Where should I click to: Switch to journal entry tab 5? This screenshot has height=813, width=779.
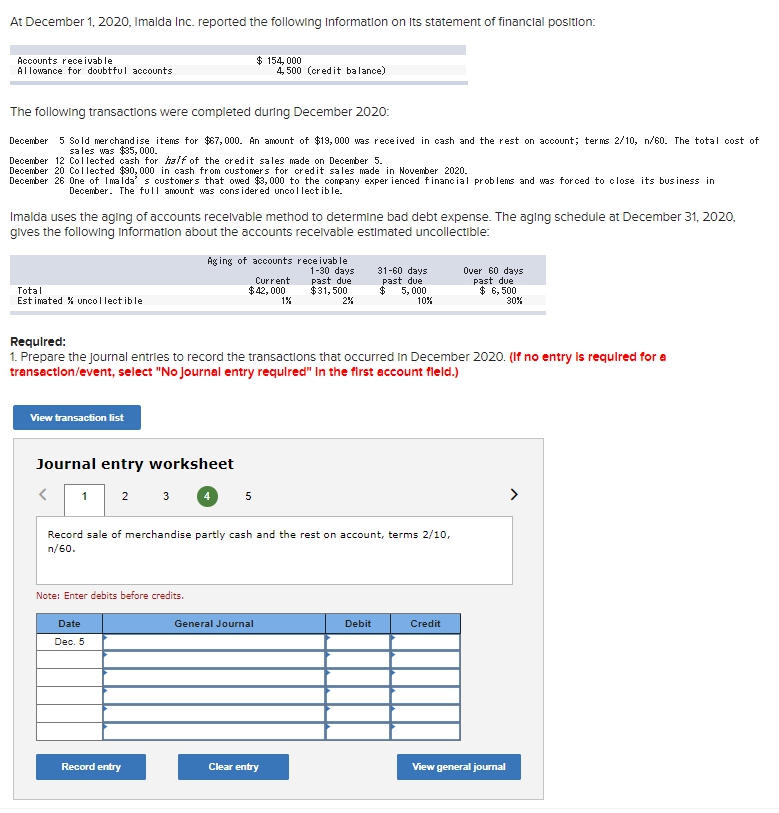[248, 496]
